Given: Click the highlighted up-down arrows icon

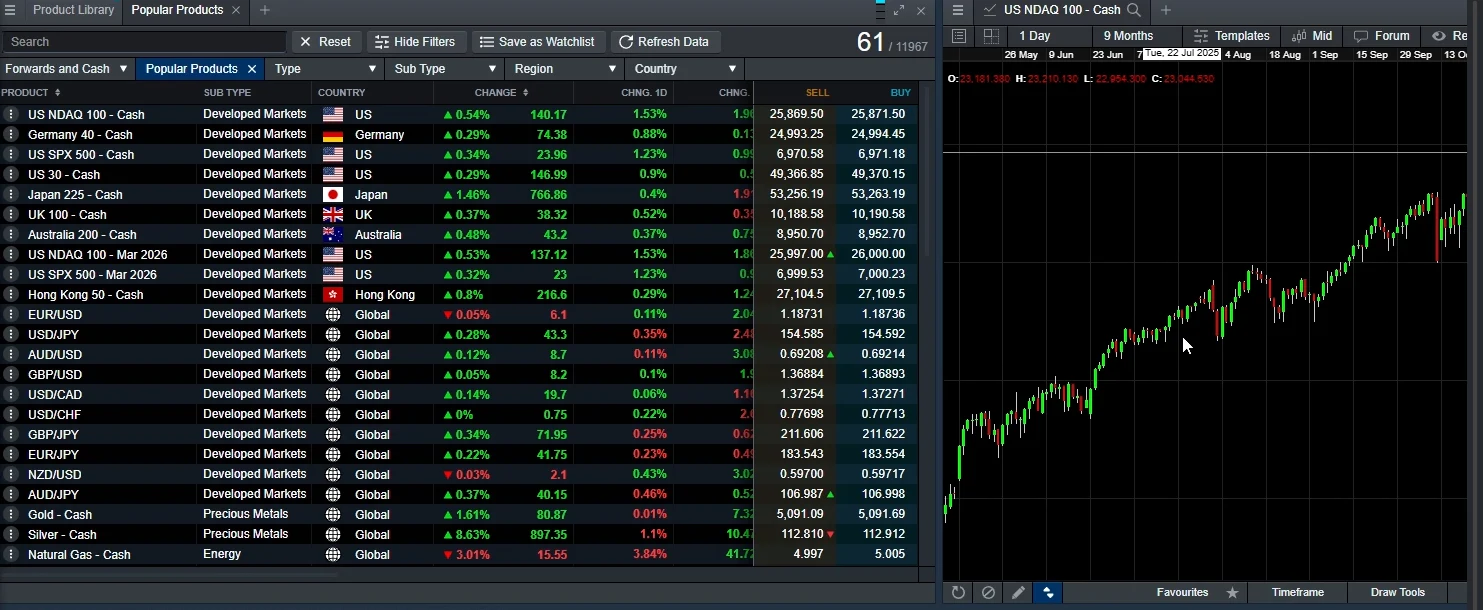Looking at the screenshot, I should point(1048,592).
